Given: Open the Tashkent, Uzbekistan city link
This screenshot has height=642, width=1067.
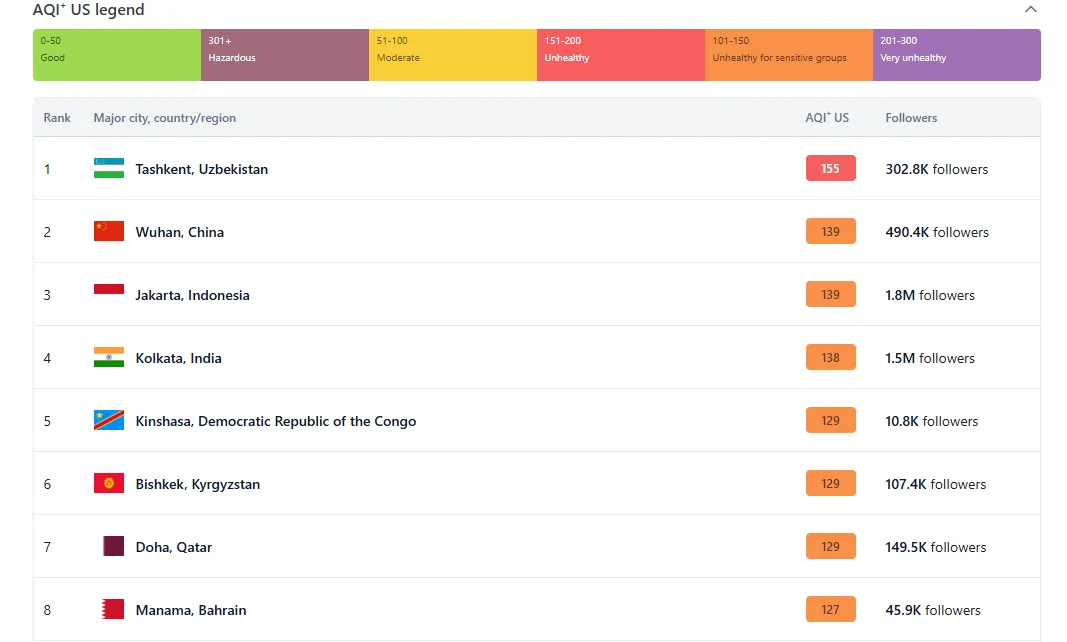Looking at the screenshot, I should pos(202,169).
